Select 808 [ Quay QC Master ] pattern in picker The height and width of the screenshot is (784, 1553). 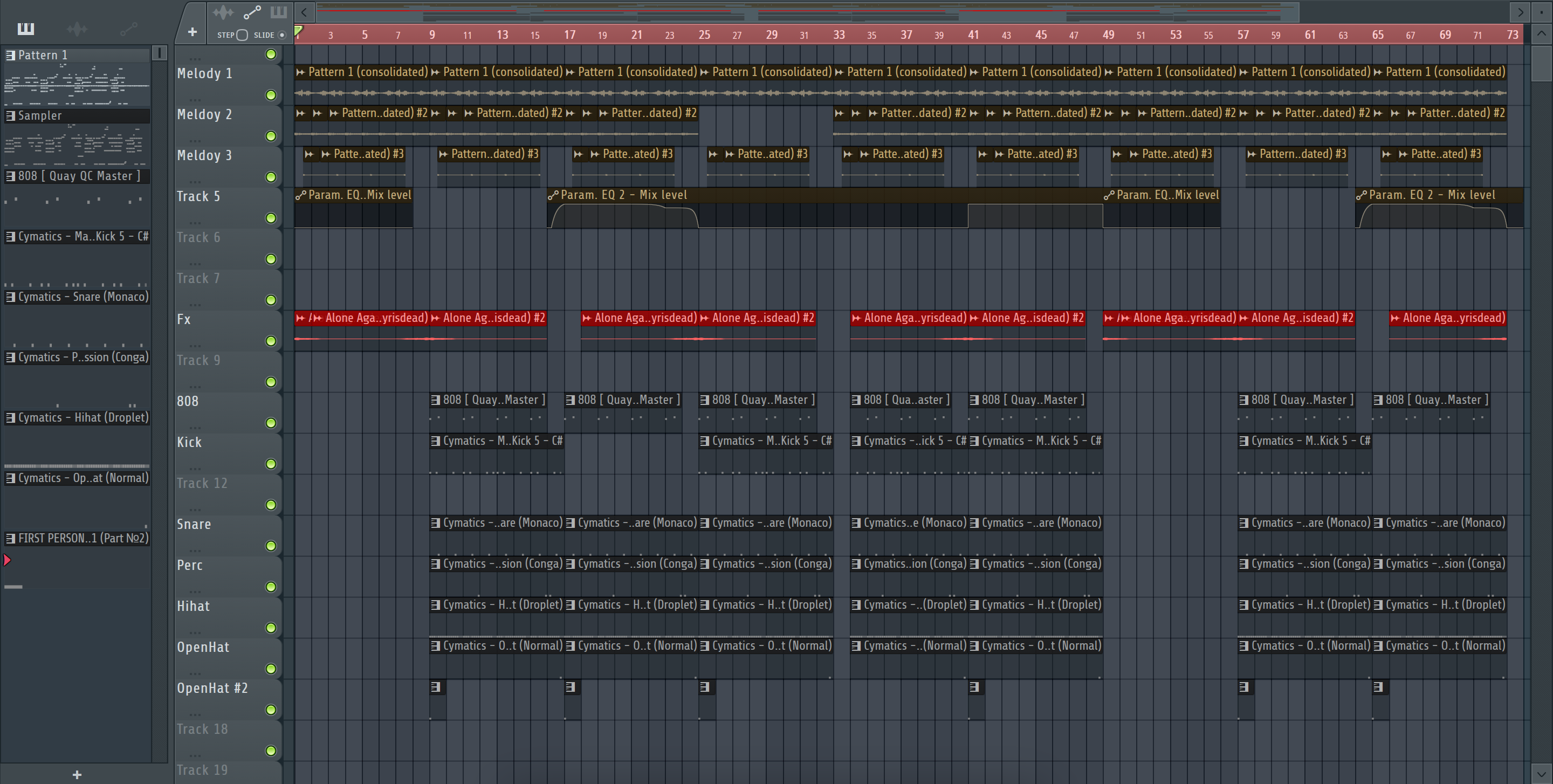pos(77,176)
